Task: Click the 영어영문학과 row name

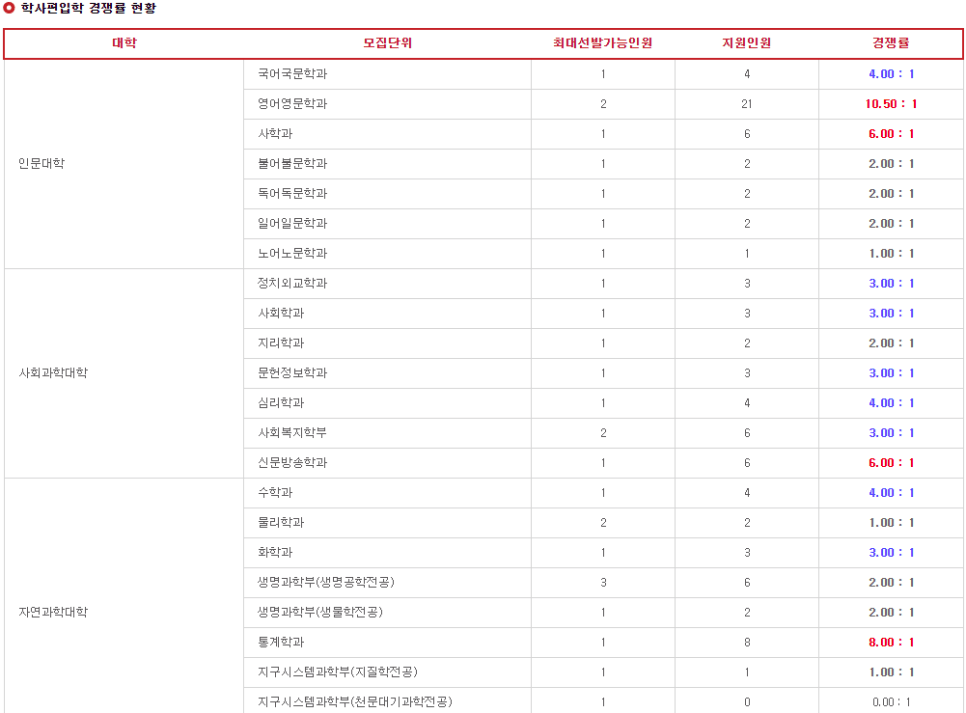Action: tap(292, 104)
